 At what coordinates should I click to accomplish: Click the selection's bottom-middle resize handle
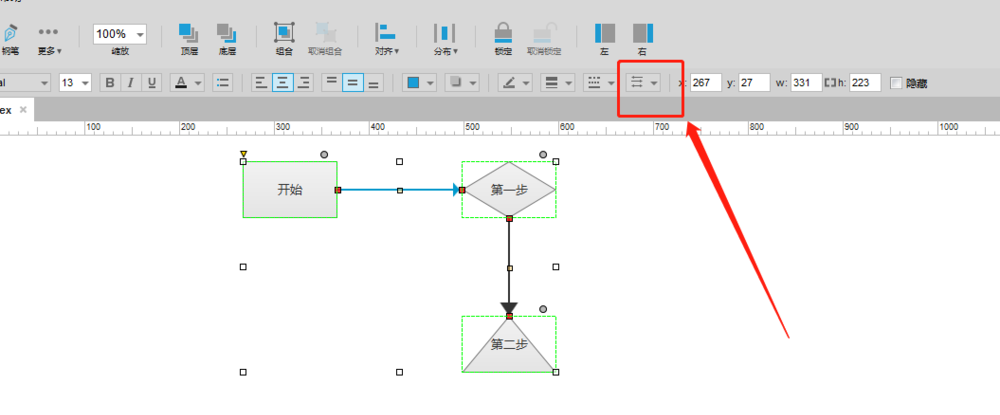pyautogui.click(x=400, y=372)
